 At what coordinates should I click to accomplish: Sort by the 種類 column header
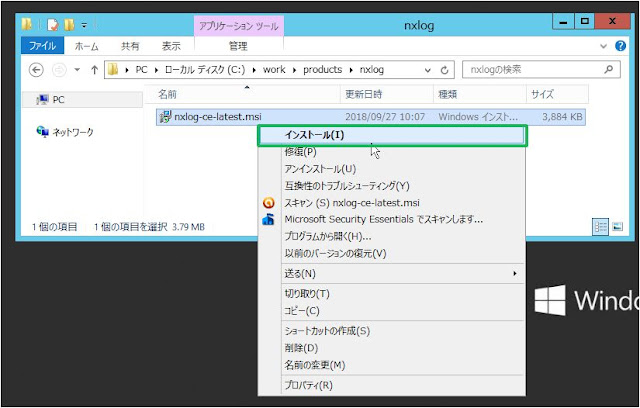click(x=480, y=95)
